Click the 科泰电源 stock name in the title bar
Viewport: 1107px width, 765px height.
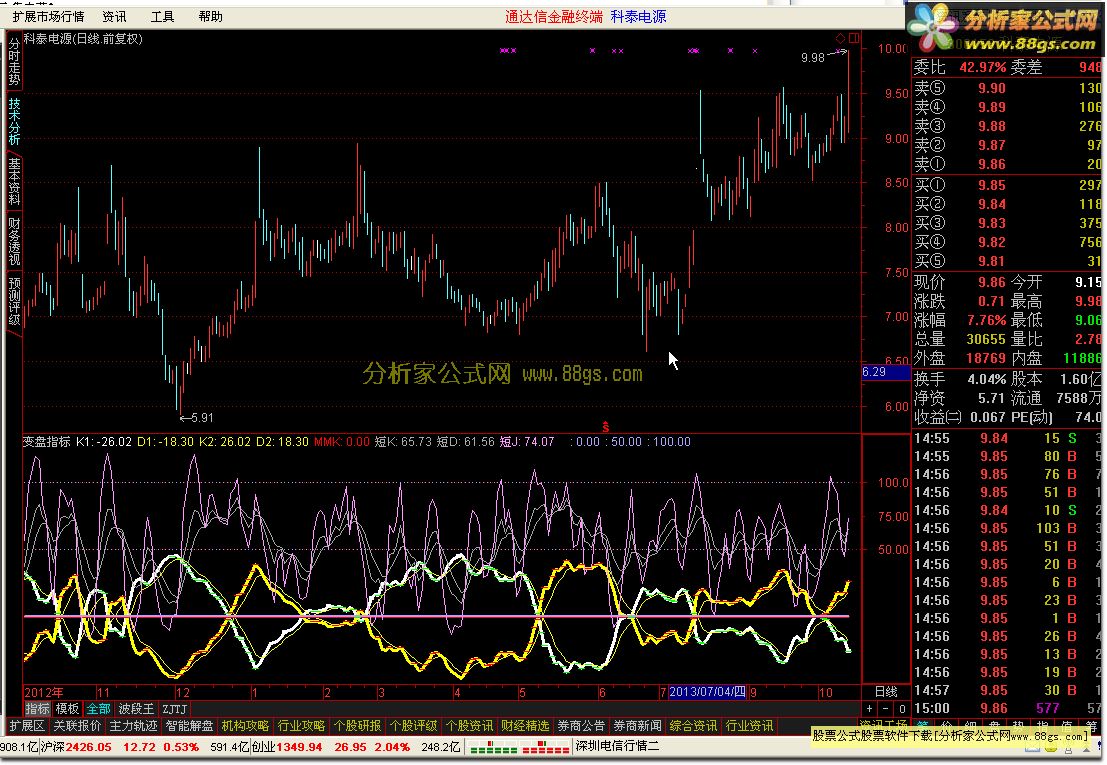pos(638,16)
